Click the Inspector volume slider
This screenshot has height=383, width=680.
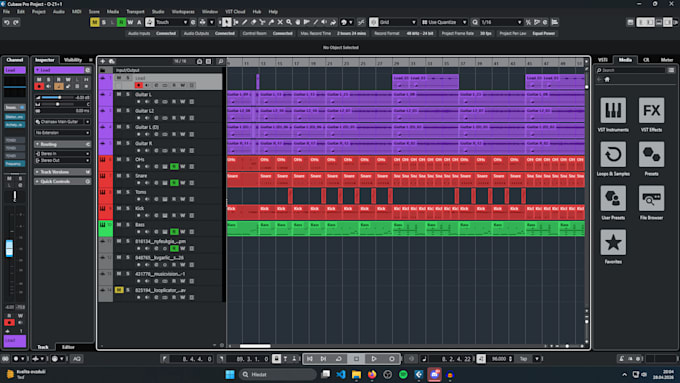tap(57, 98)
